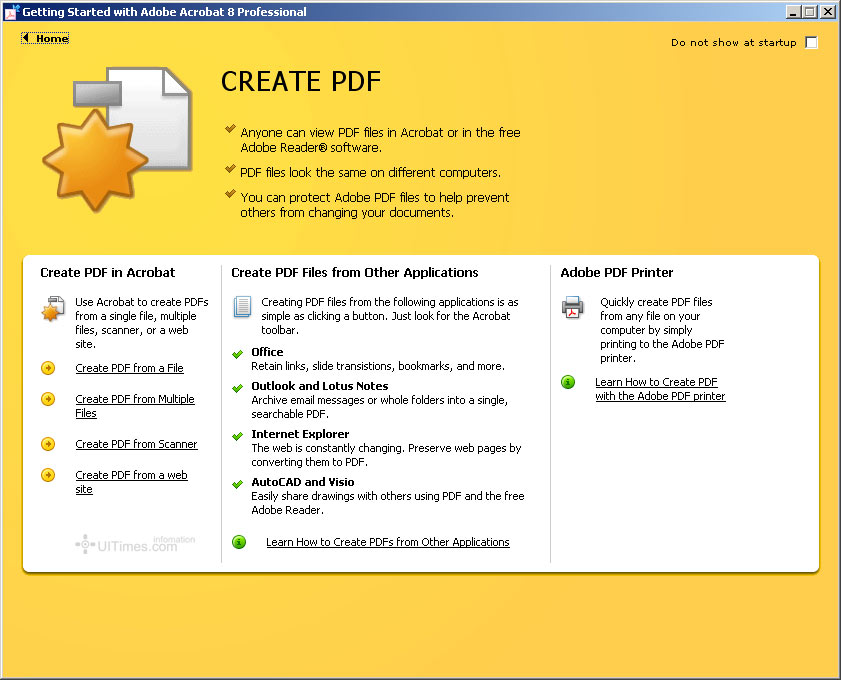The width and height of the screenshot is (841, 680).
Task: Click the arrow icon beside Create PDF from a File
Action: coord(48,368)
